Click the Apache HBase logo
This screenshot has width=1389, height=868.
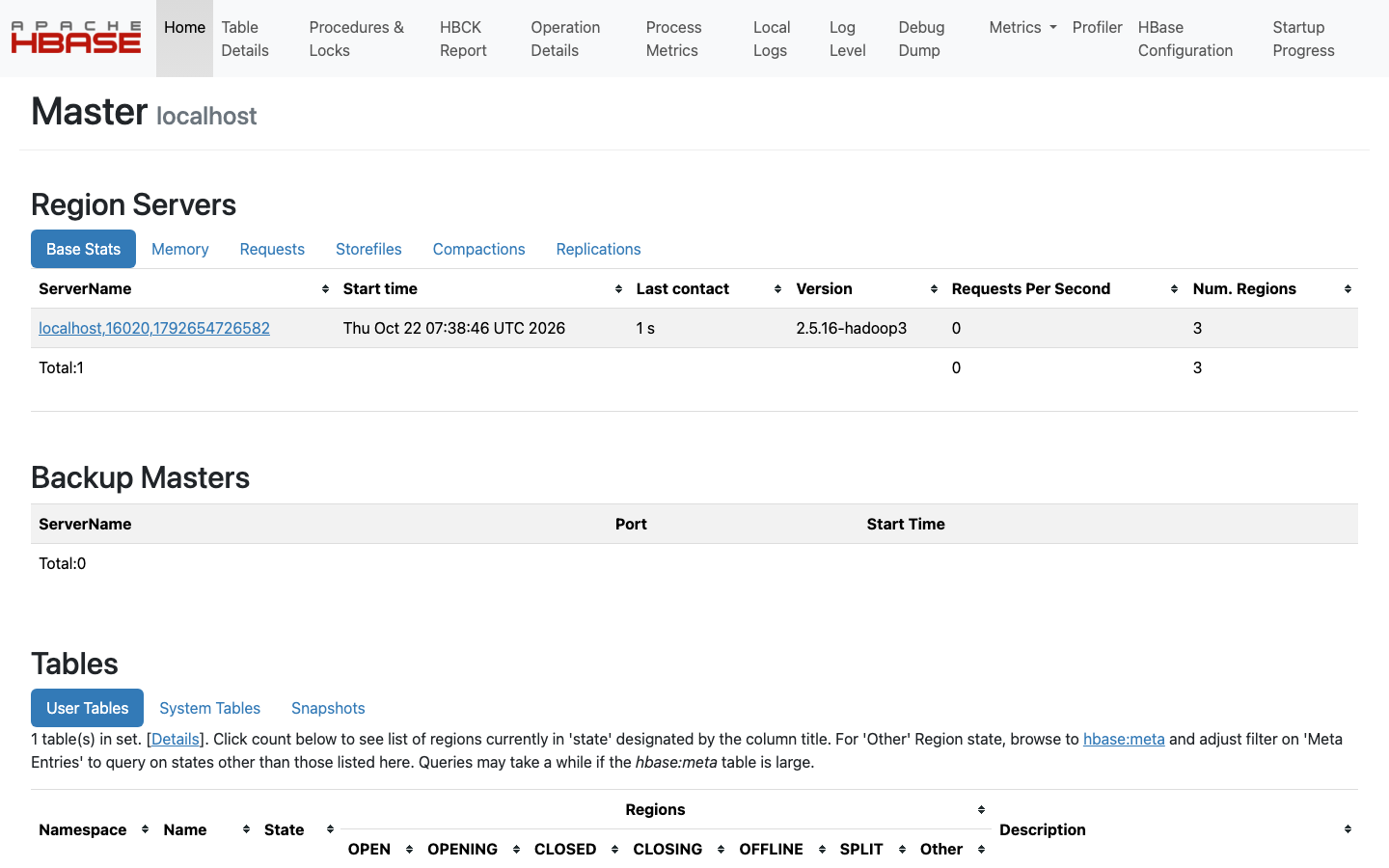point(75,39)
